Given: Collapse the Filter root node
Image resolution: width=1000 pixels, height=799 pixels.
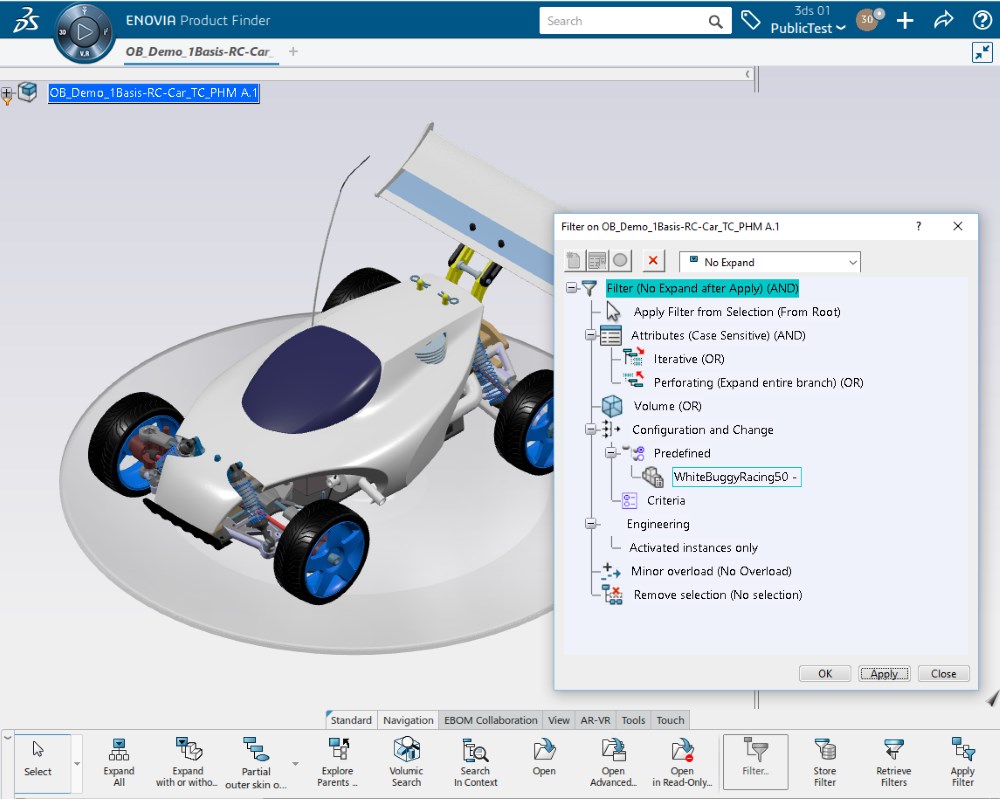Looking at the screenshot, I should [571, 288].
